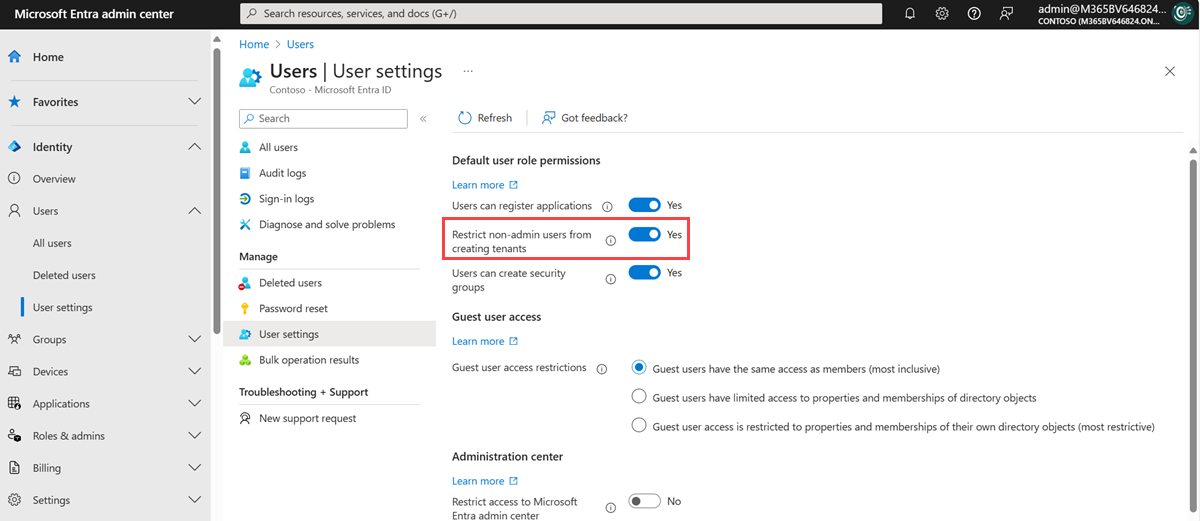
Task: Click info icon beside Guest user access restrictions
Action: point(602,369)
